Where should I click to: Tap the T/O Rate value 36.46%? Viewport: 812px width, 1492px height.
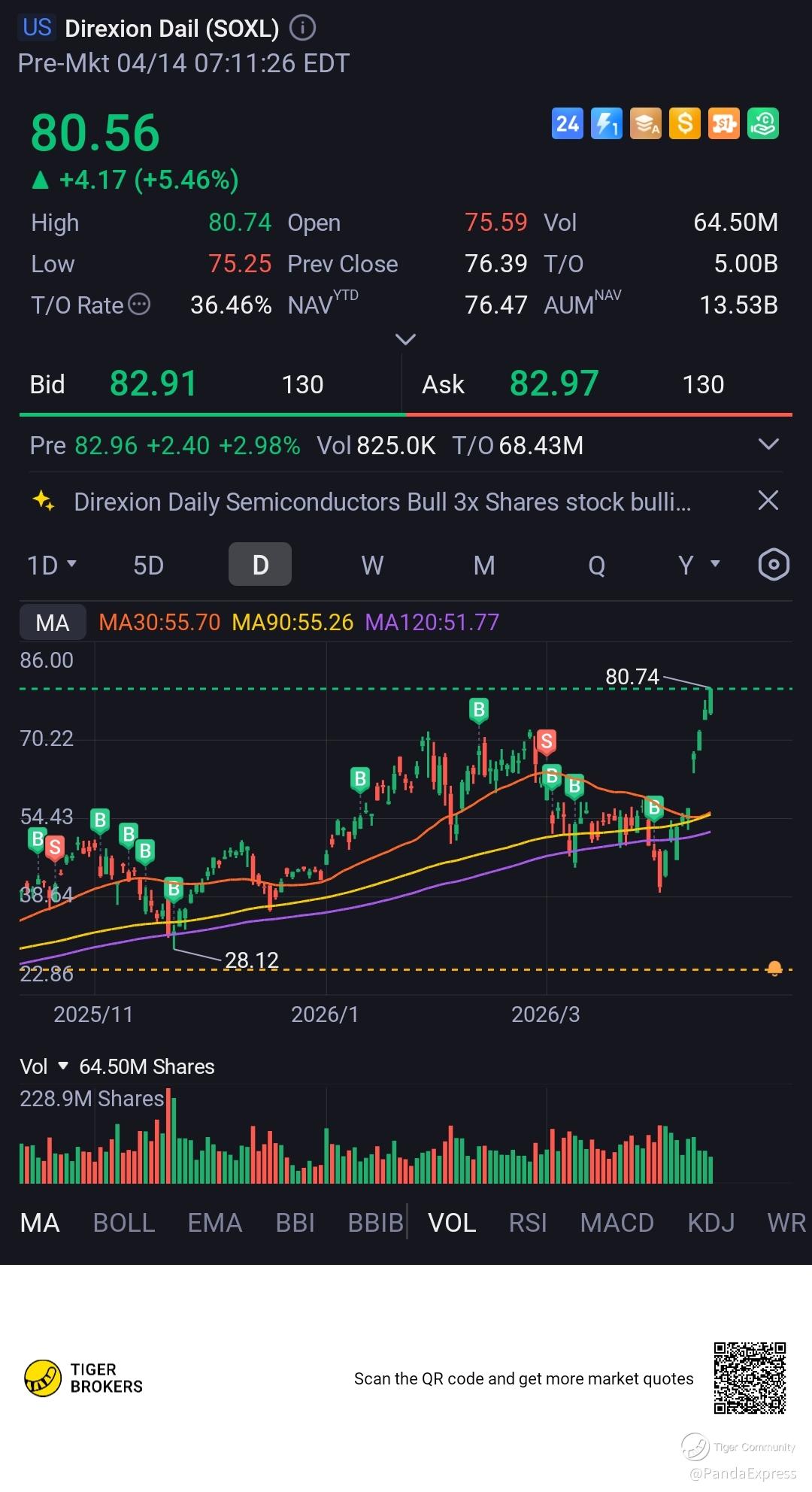click(x=231, y=305)
